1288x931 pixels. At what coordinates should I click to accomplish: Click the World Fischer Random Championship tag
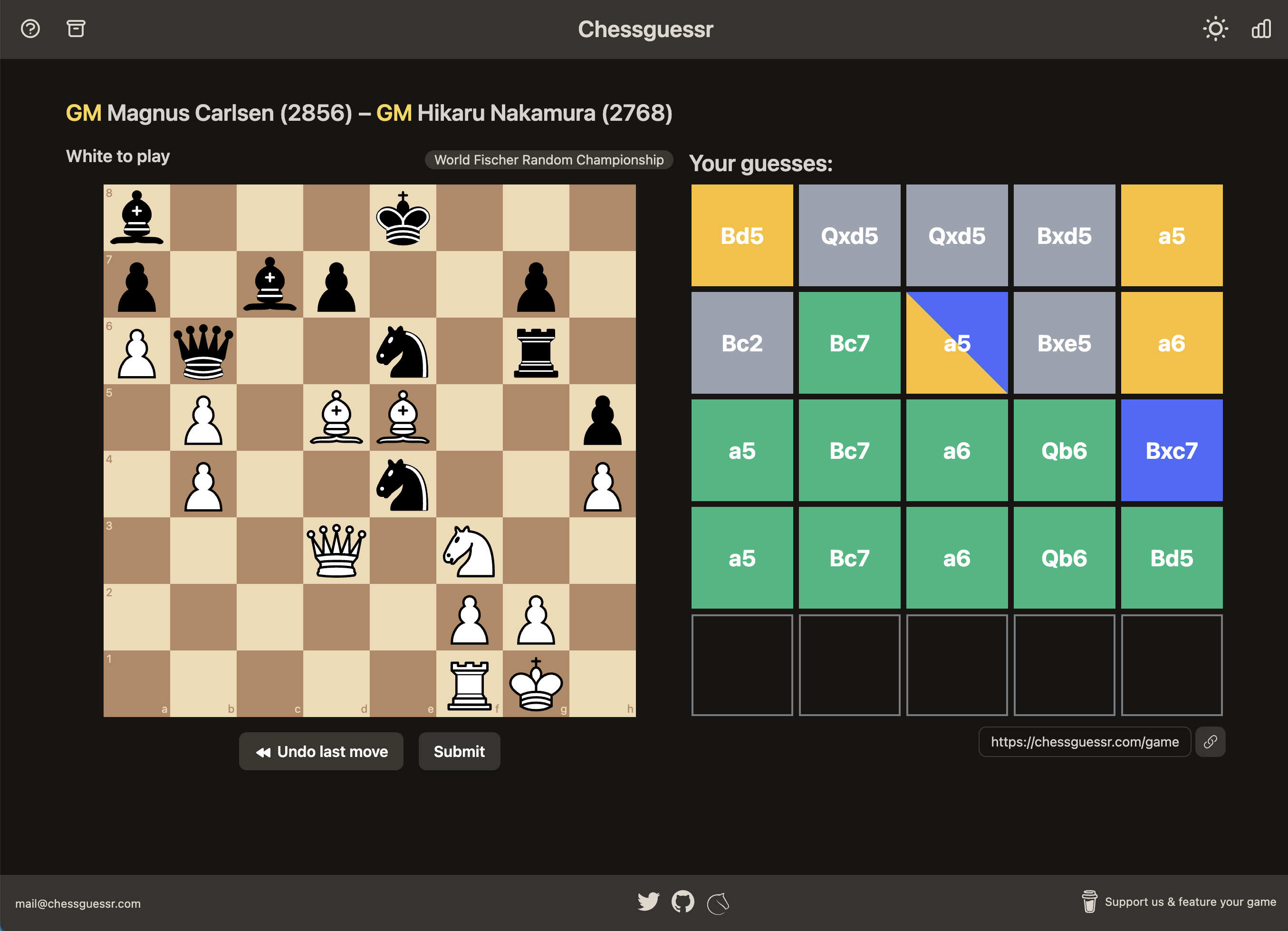[x=548, y=160]
